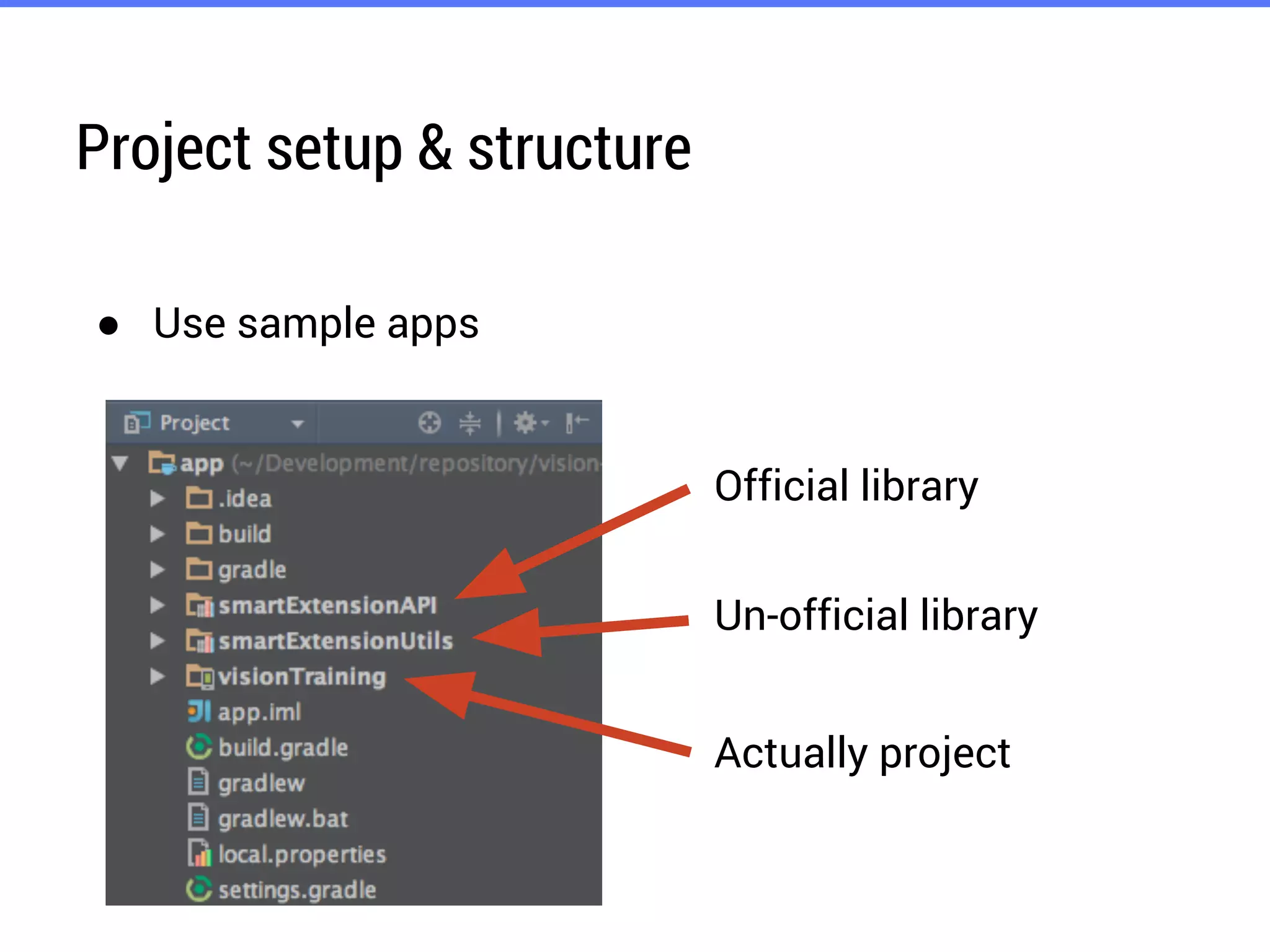The image size is (1270, 952).
Task: Select the app.iml file name
Action: coord(260,713)
